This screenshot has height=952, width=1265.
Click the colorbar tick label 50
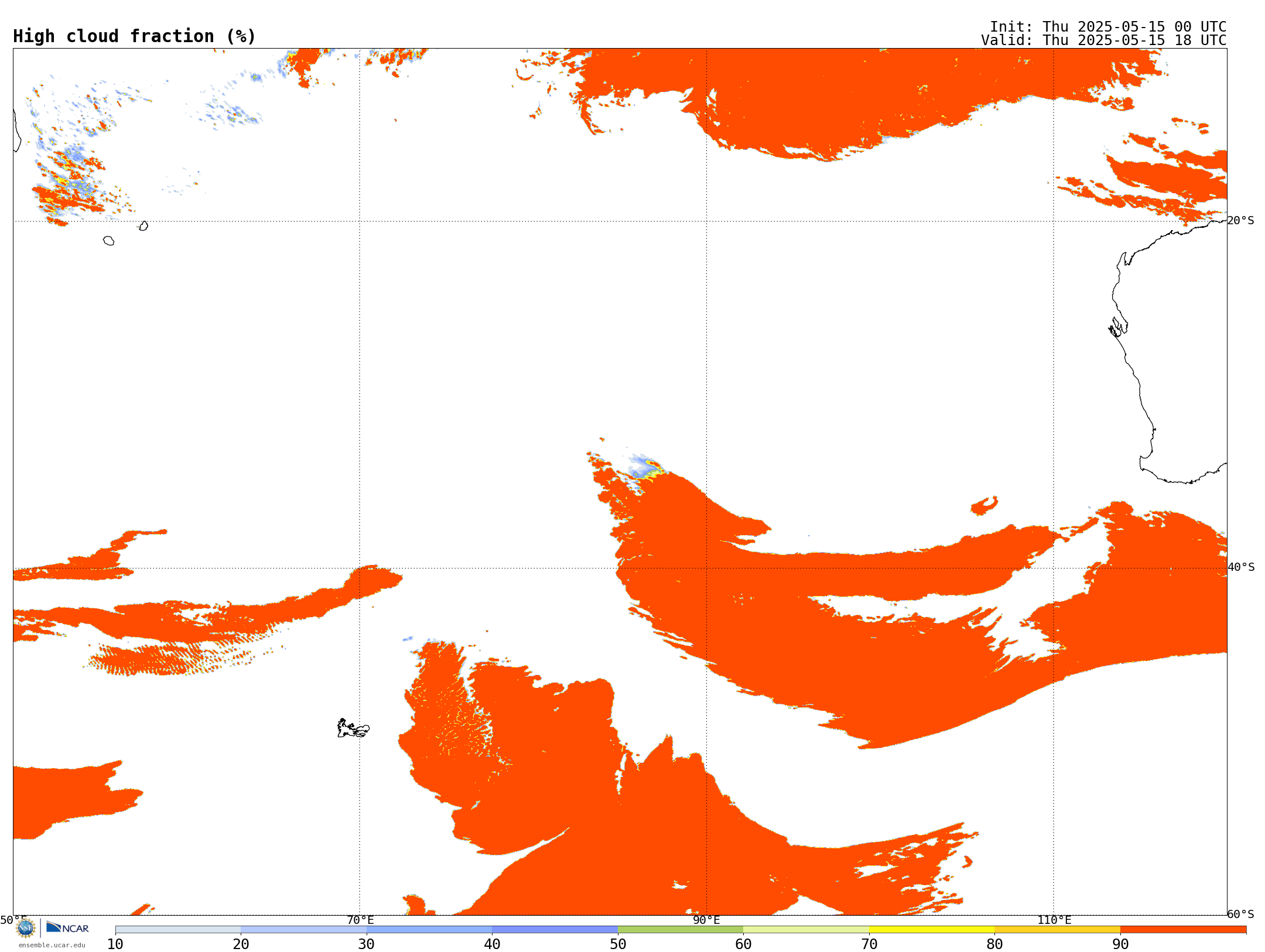click(x=618, y=944)
